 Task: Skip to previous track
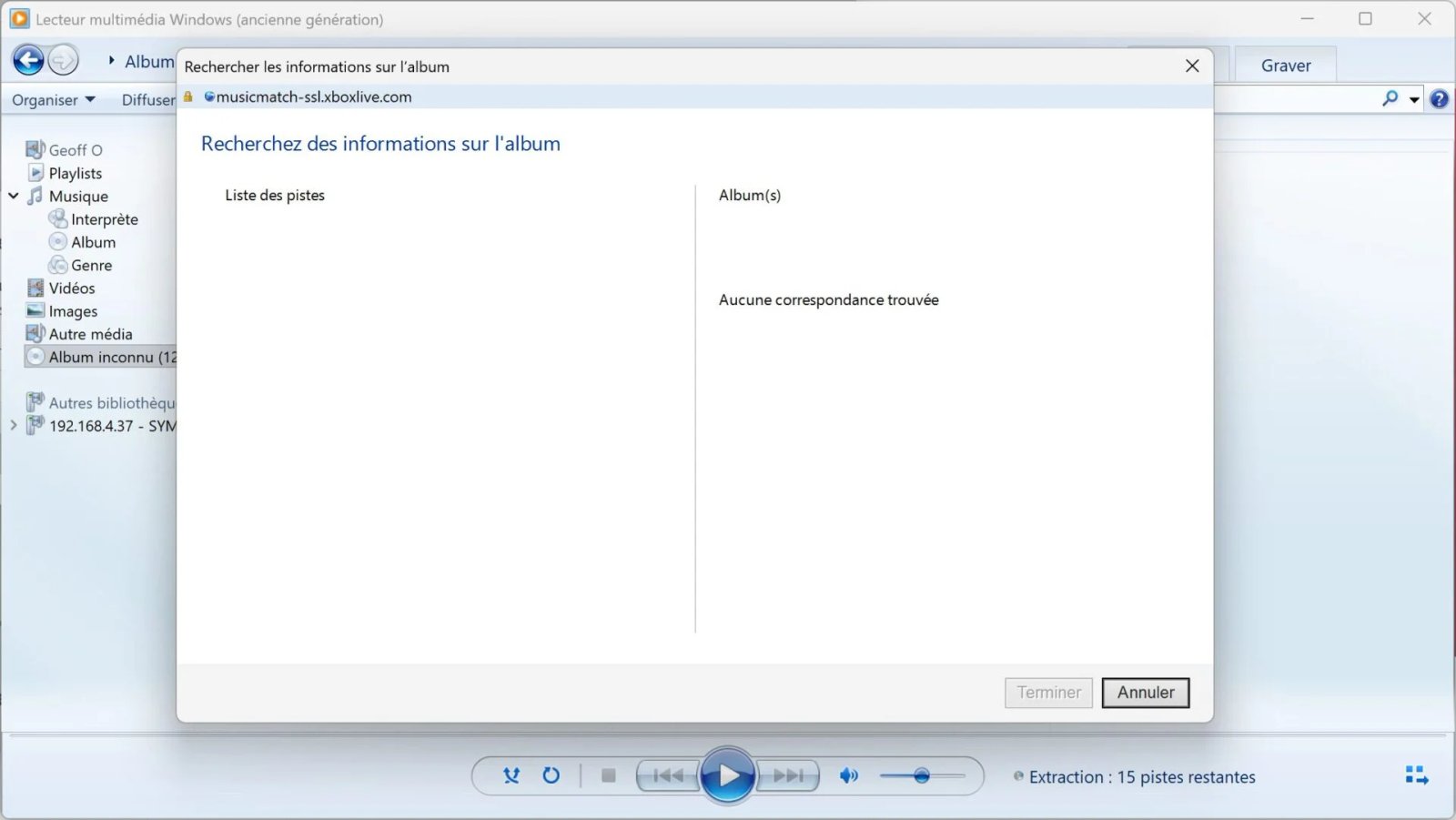pos(668,775)
